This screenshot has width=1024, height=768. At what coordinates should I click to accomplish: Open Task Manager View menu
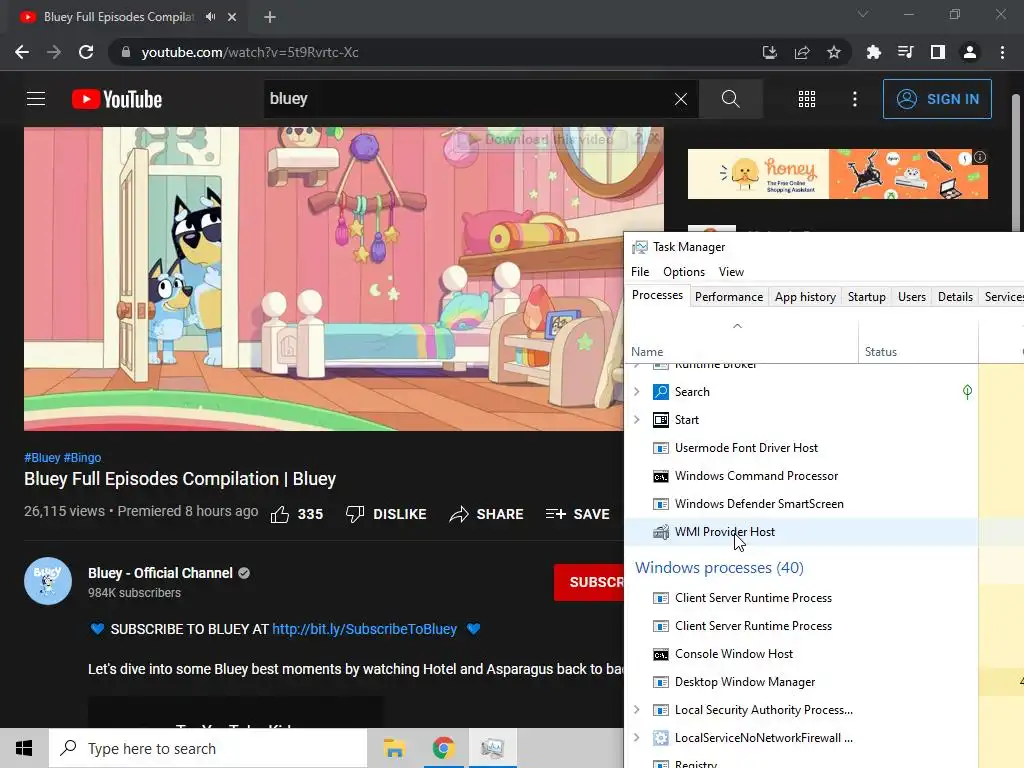(x=731, y=272)
